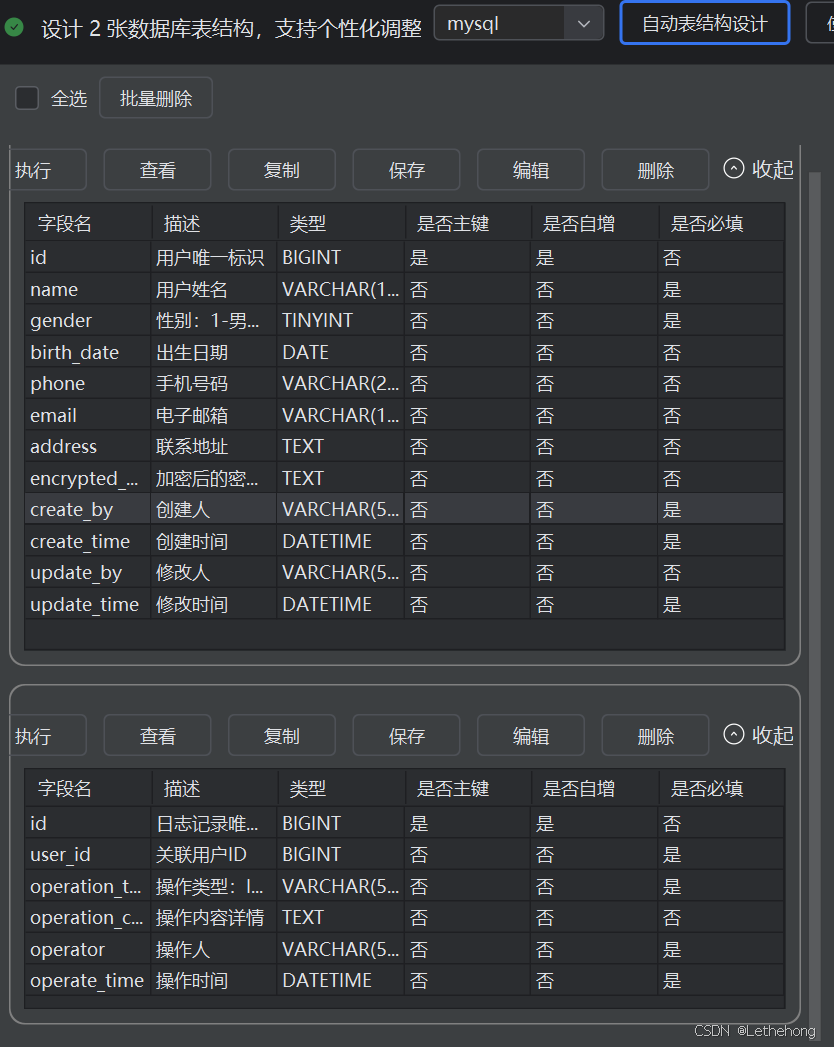Open the mysql database type dropdown

[x=519, y=23]
